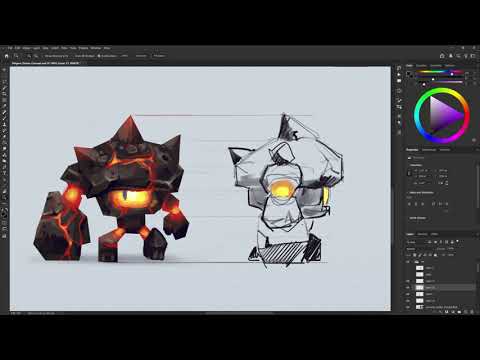Toggle eye of the layer below the selected one

[x=408, y=294]
